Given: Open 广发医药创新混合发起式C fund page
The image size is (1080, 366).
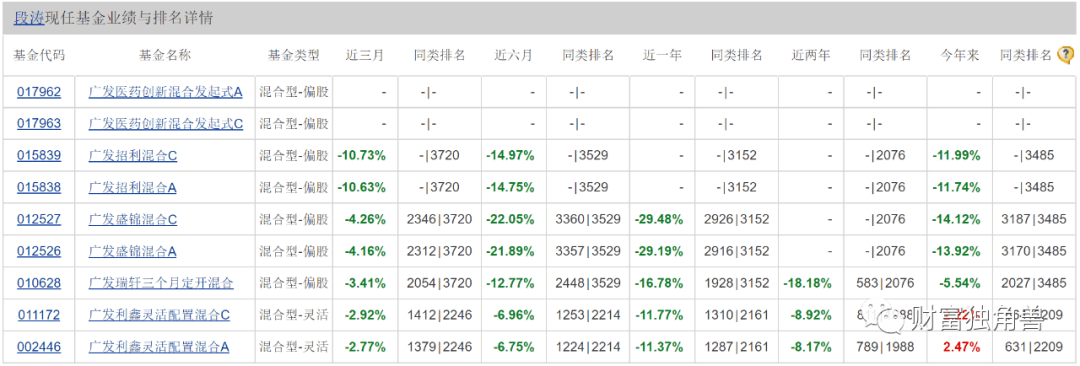Looking at the screenshot, I should point(166,123).
